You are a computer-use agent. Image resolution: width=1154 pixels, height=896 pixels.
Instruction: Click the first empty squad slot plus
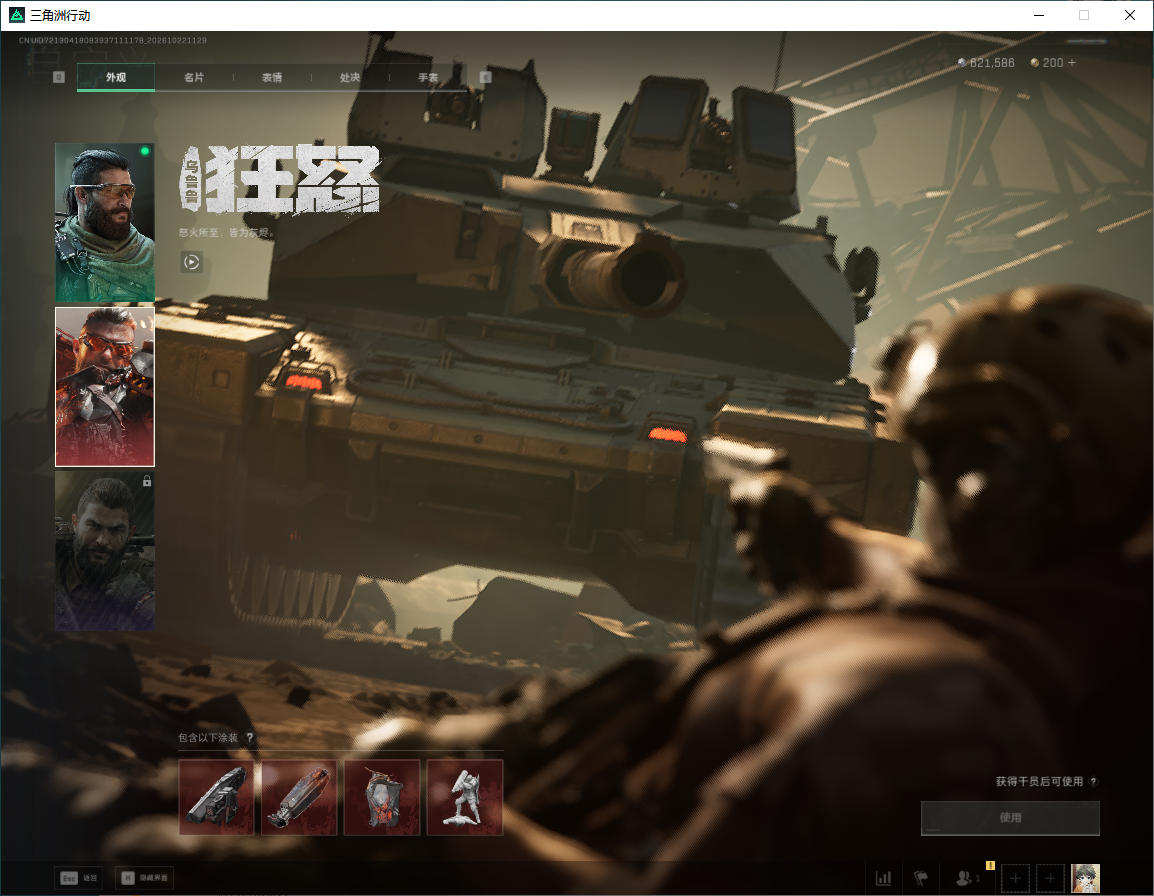pyautogui.click(x=1015, y=878)
